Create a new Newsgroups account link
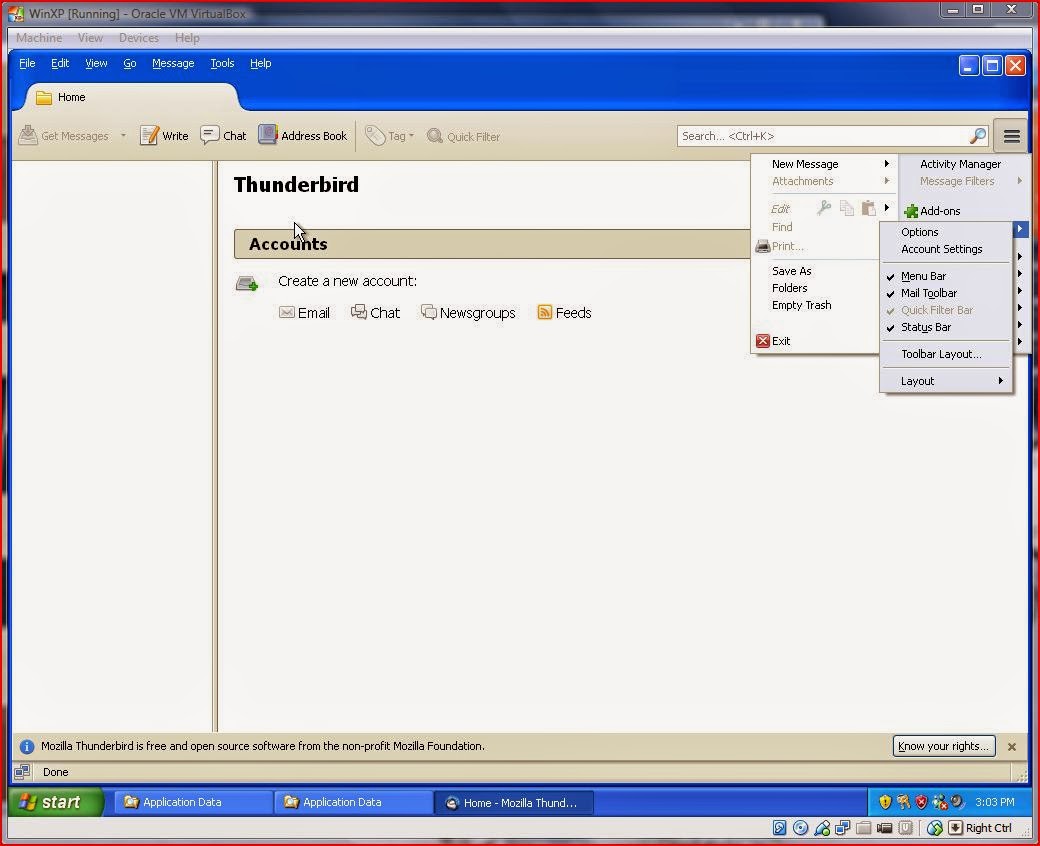 click(468, 312)
